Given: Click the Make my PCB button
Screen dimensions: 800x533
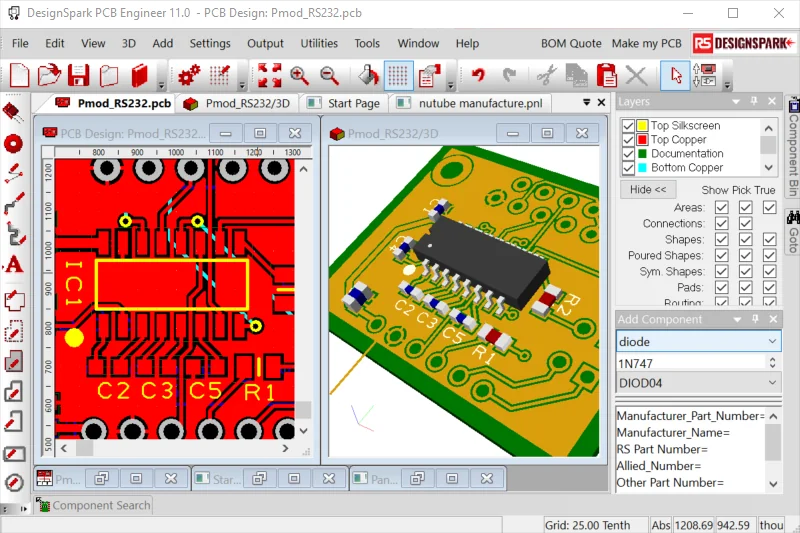Looking at the screenshot, I should tap(646, 43).
